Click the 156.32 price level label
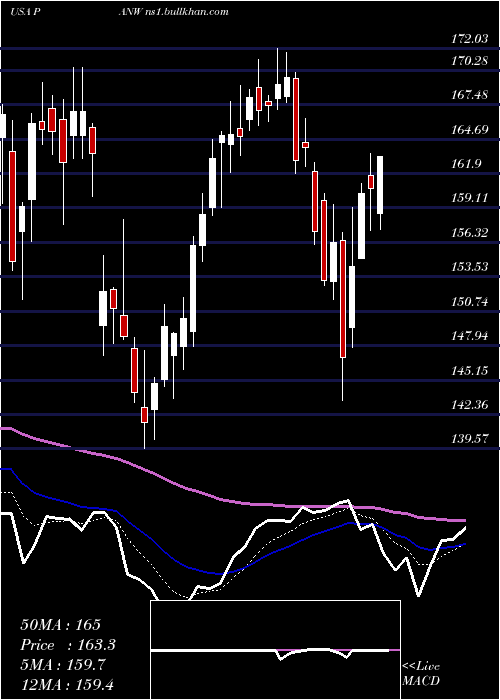The width and height of the screenshot is (500, 700). (x=470, y=233)
